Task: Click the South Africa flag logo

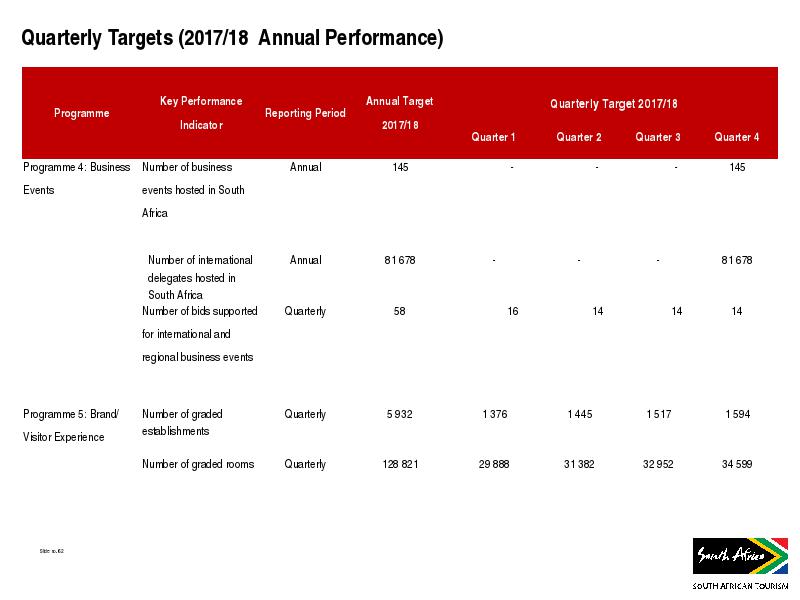Action: coord(740,556)
